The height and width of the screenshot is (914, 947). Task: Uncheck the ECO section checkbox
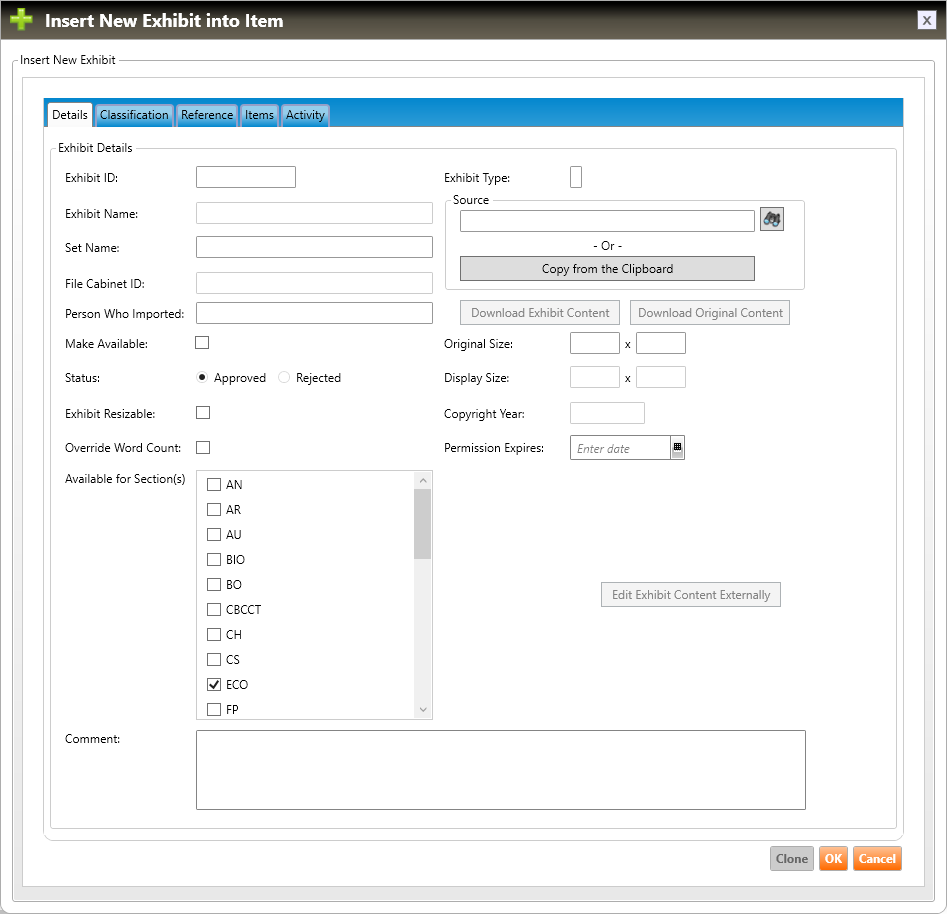coord(213,685)
